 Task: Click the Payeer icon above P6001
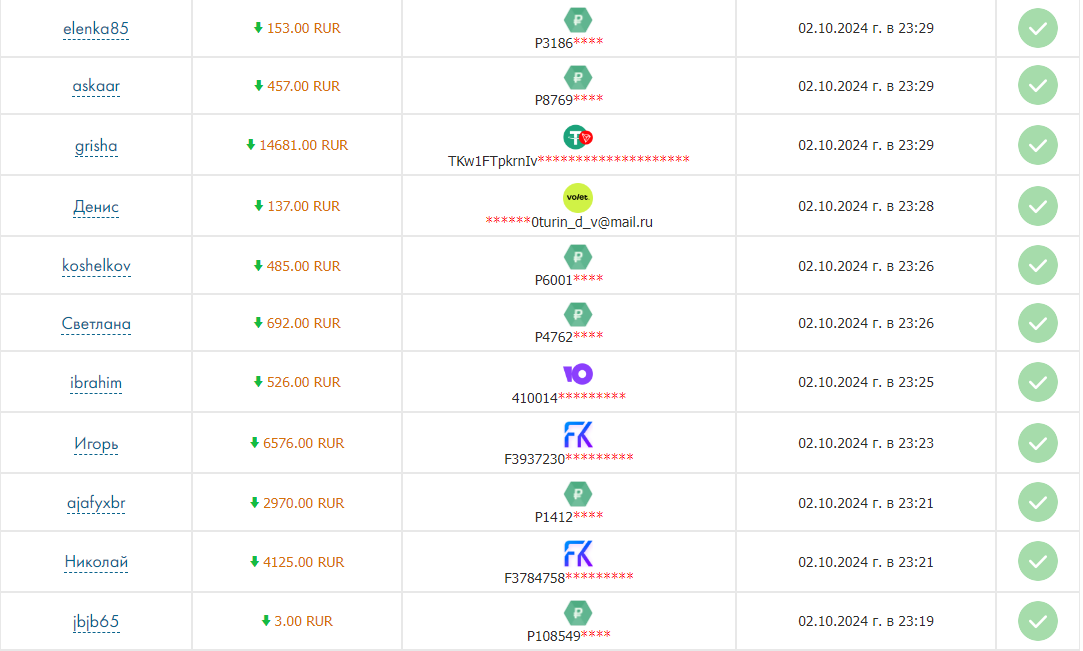[x=578, y=256]
